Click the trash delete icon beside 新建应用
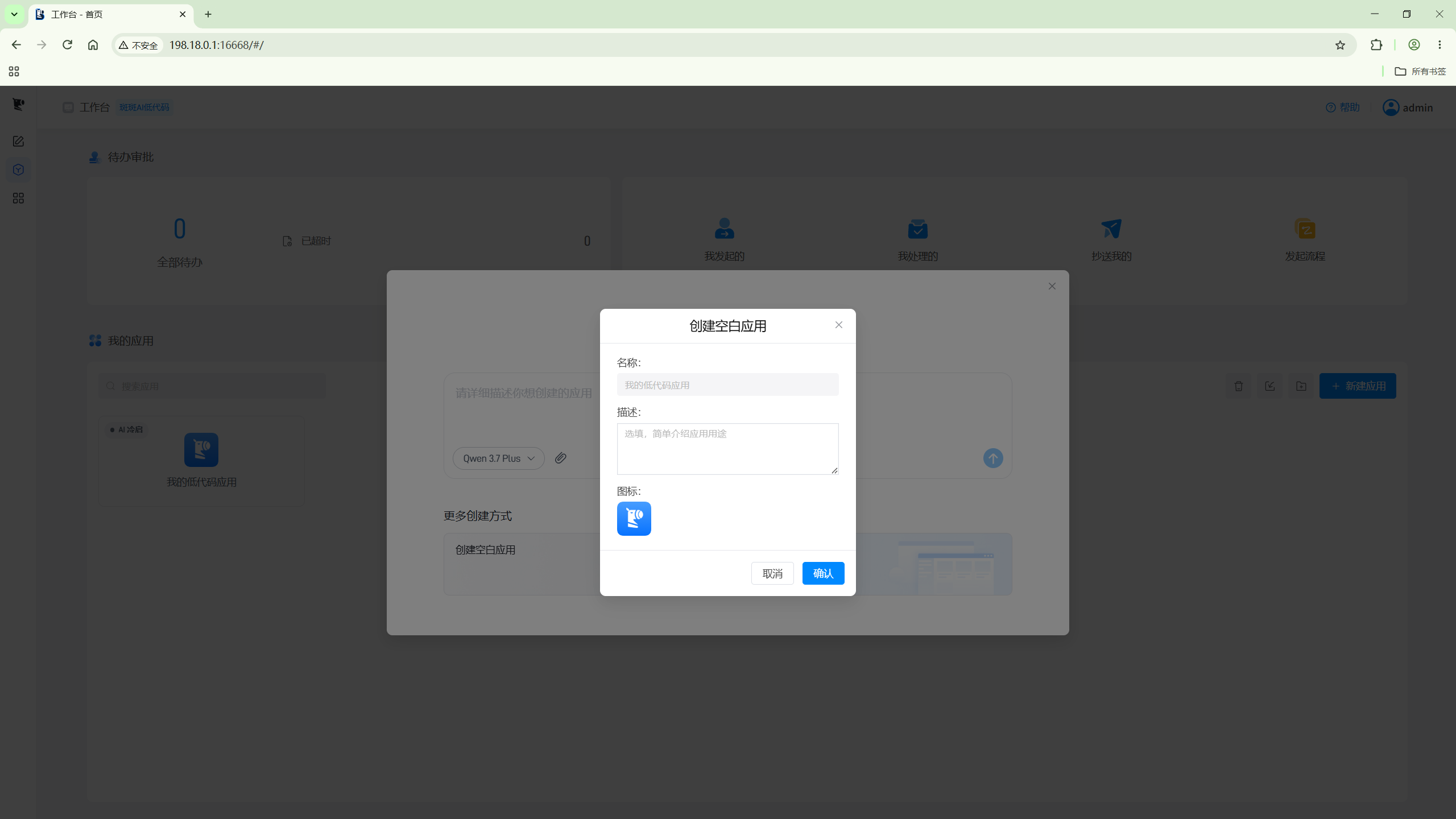The width and height of the screenshot is (1456, 819). tap(1238, 386)
